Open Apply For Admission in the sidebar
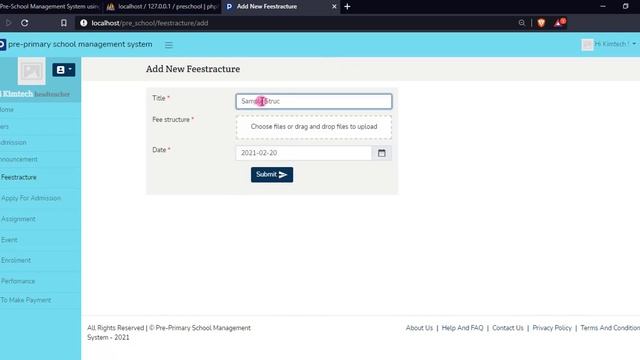 pyautogui.click(x=31, y=198)
